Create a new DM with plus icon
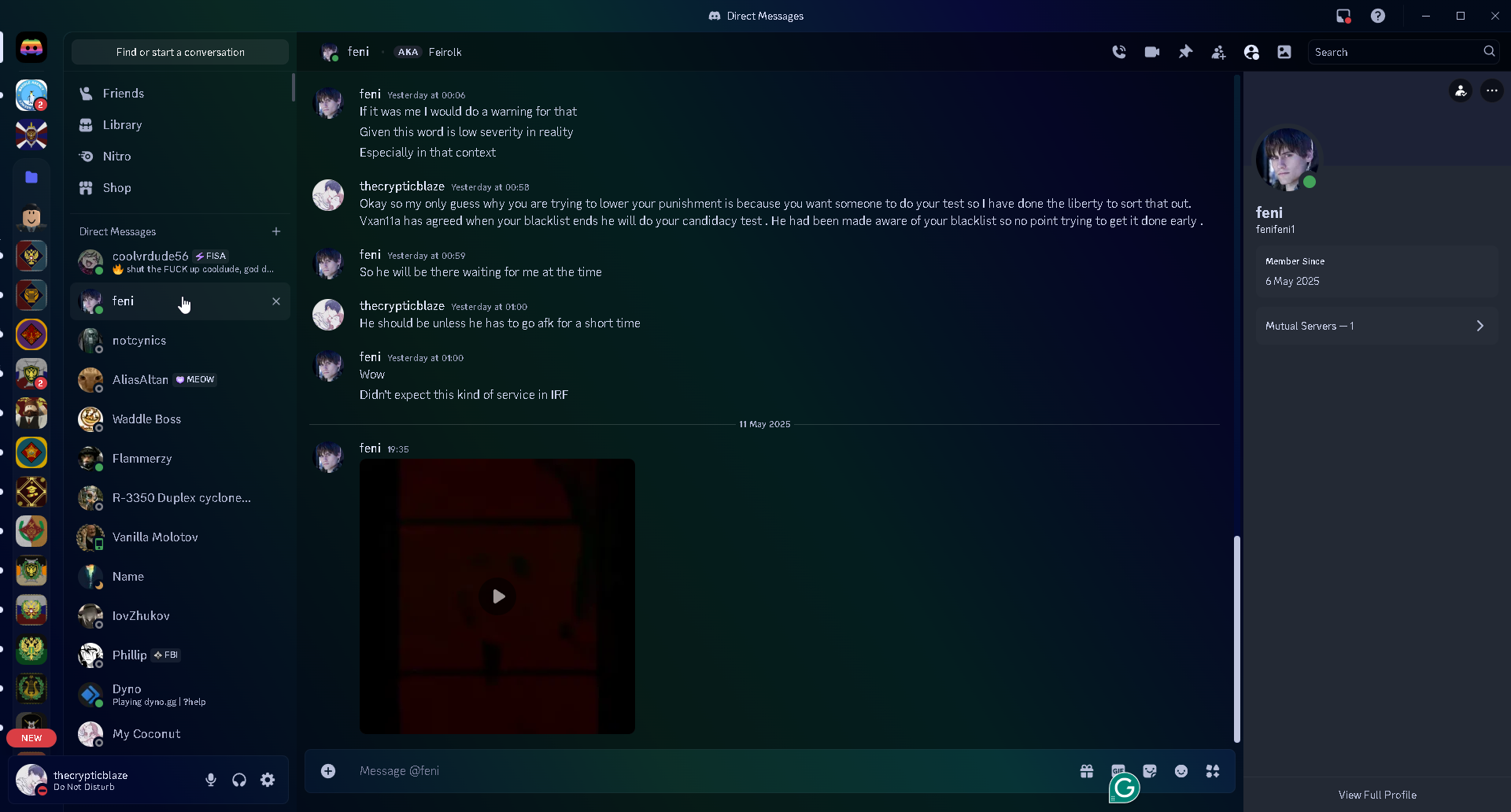Viewport: 1511px width, 812px height. 276,231
